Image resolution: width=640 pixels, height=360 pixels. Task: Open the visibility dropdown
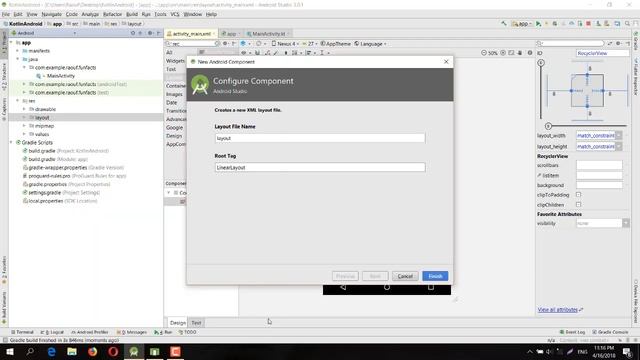coord(625,223)
